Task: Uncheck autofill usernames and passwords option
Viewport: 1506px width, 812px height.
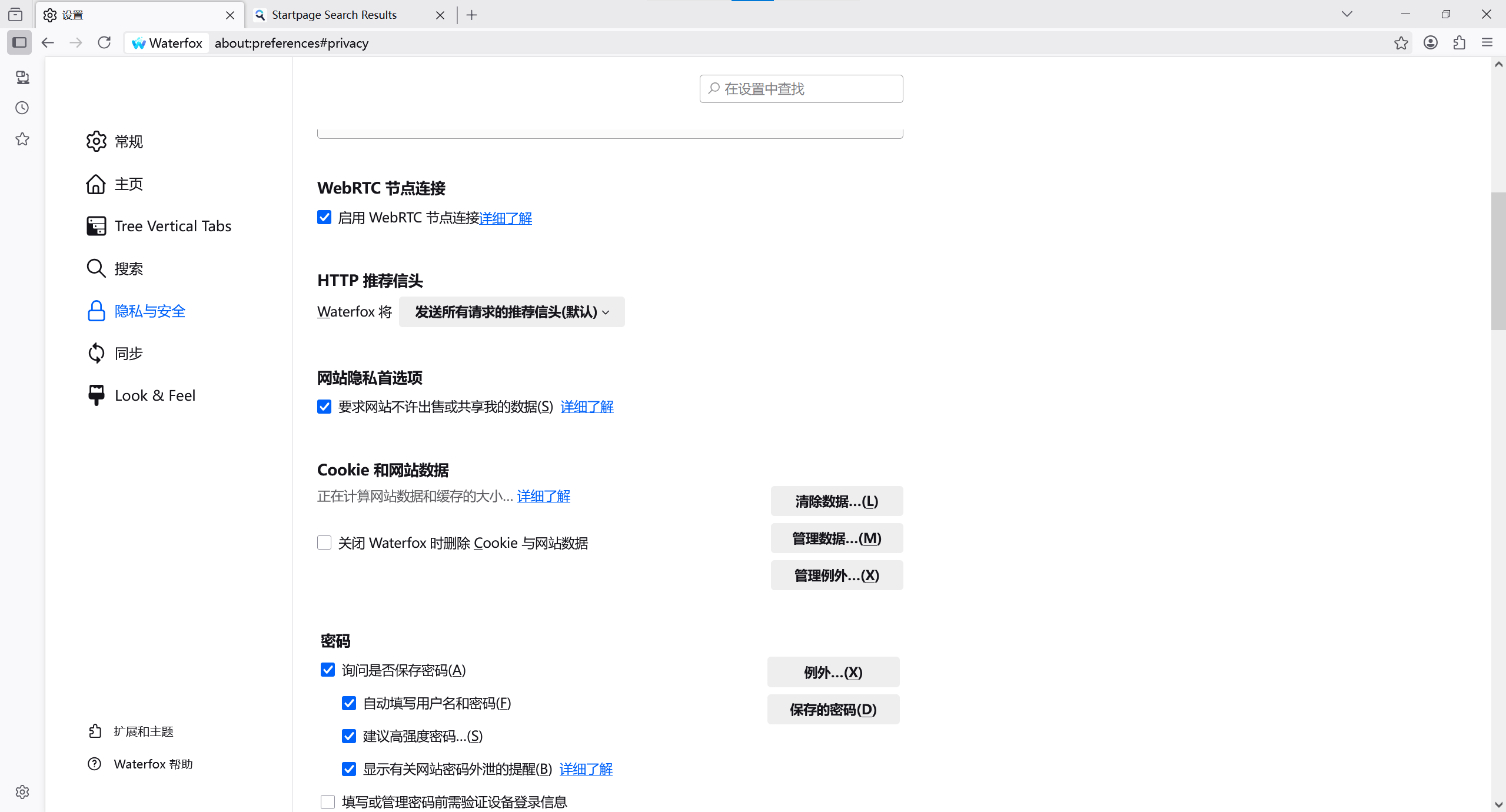Action: coord(349,703)
